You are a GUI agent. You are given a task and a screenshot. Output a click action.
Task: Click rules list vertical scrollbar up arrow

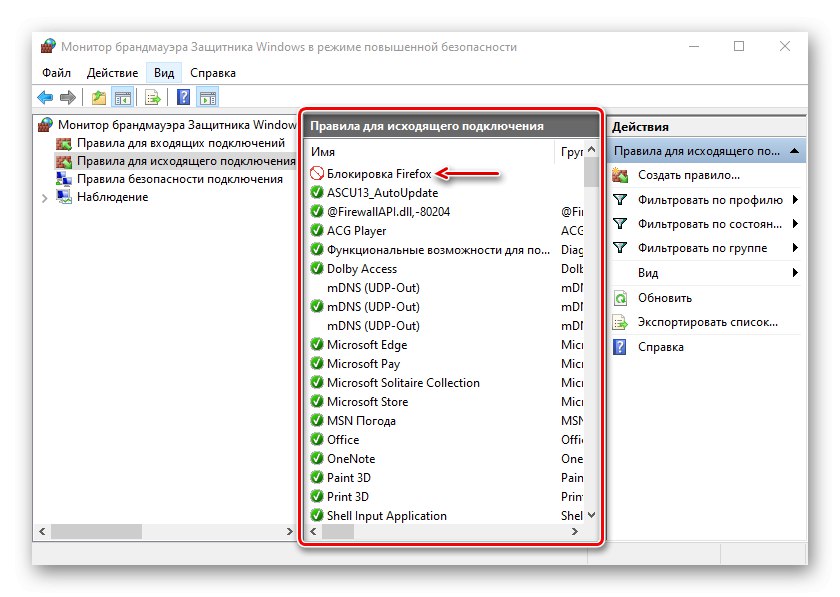tap(591, 150)
